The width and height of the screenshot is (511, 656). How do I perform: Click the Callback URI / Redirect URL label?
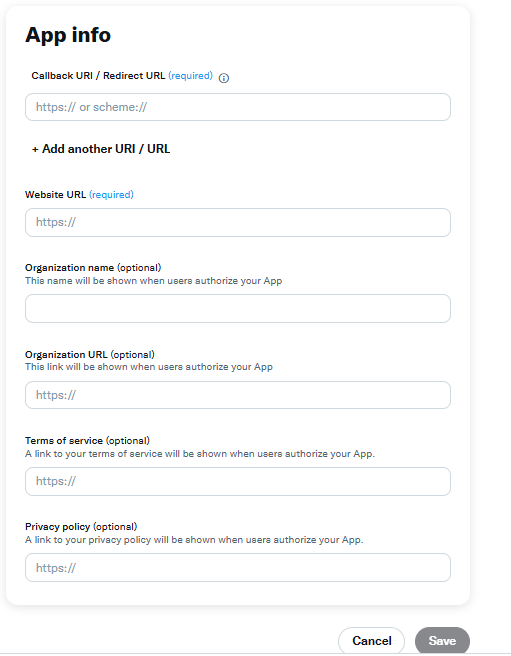click(98, 76)
